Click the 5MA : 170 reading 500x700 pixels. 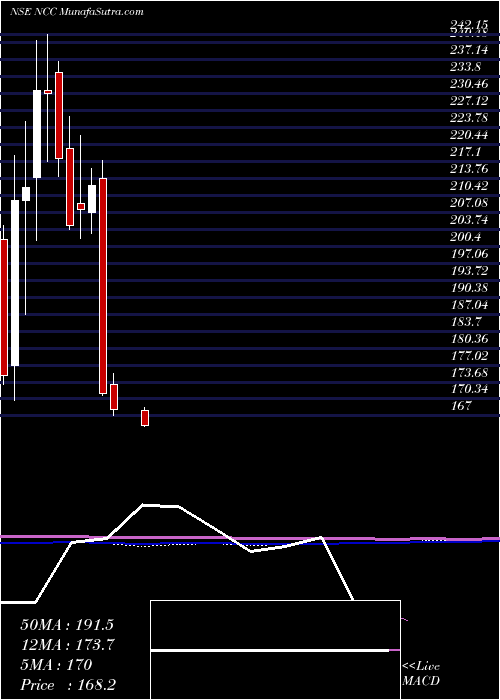56,665
